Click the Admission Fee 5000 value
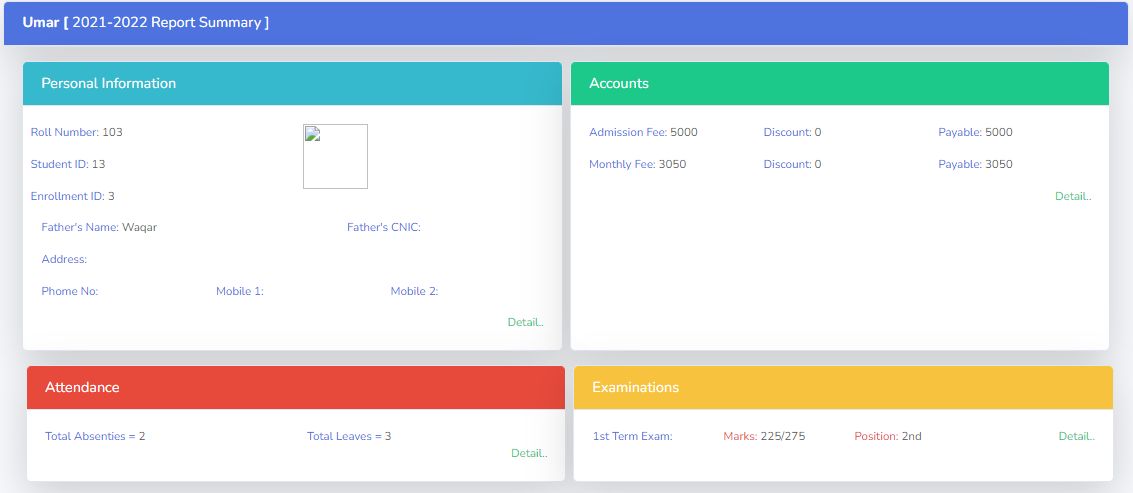 click(643, 132)
